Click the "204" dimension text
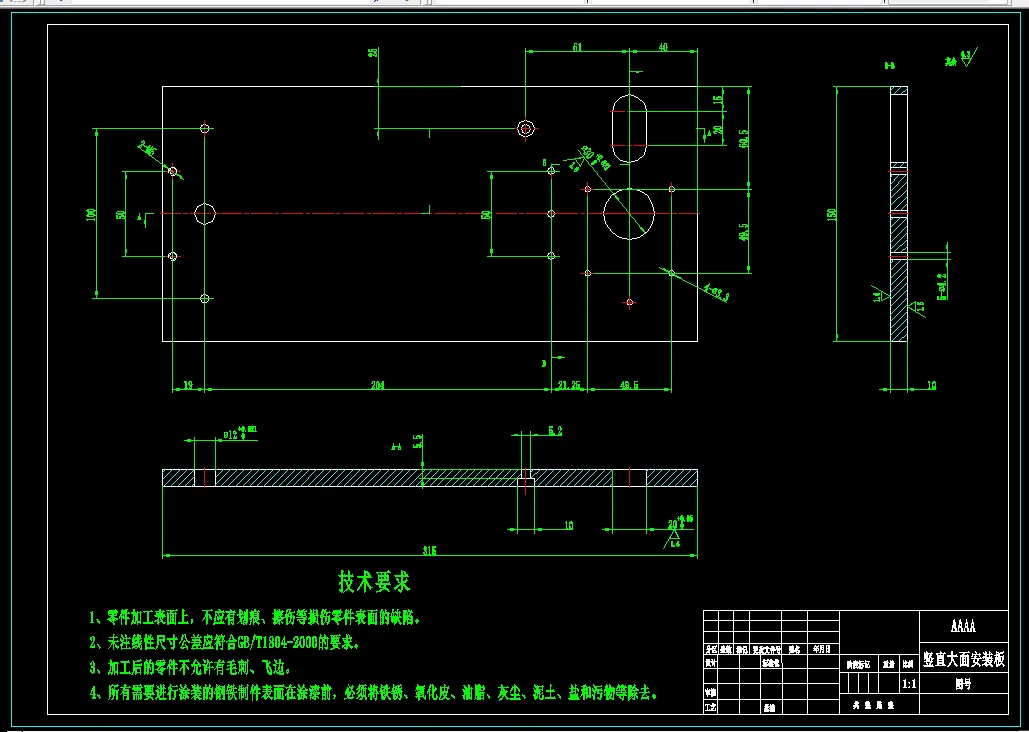1029x732 pixels. tap(377, 385)
